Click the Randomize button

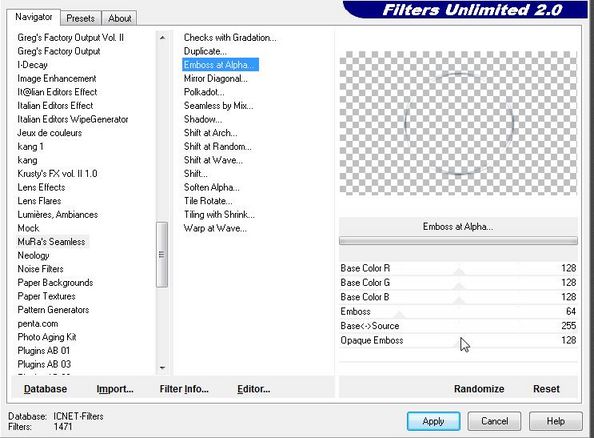[x=479, y=389]
